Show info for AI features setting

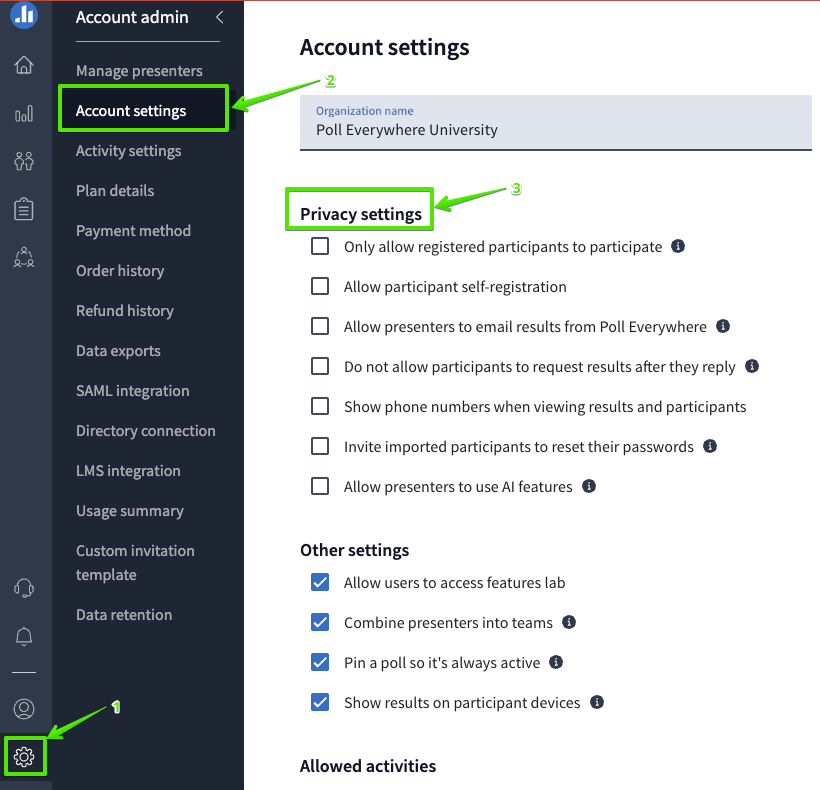tap(589, 486)
